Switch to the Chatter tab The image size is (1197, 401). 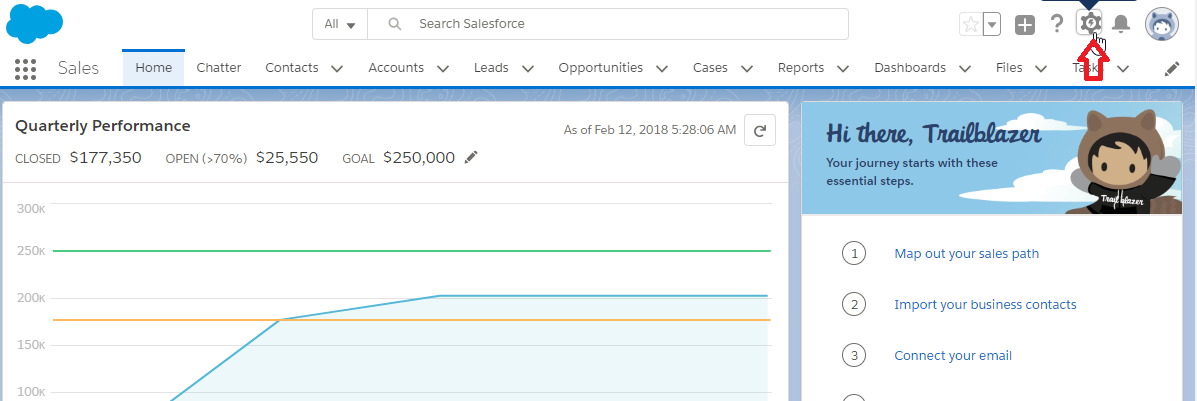pyautogui.click(x=219, y=68)
